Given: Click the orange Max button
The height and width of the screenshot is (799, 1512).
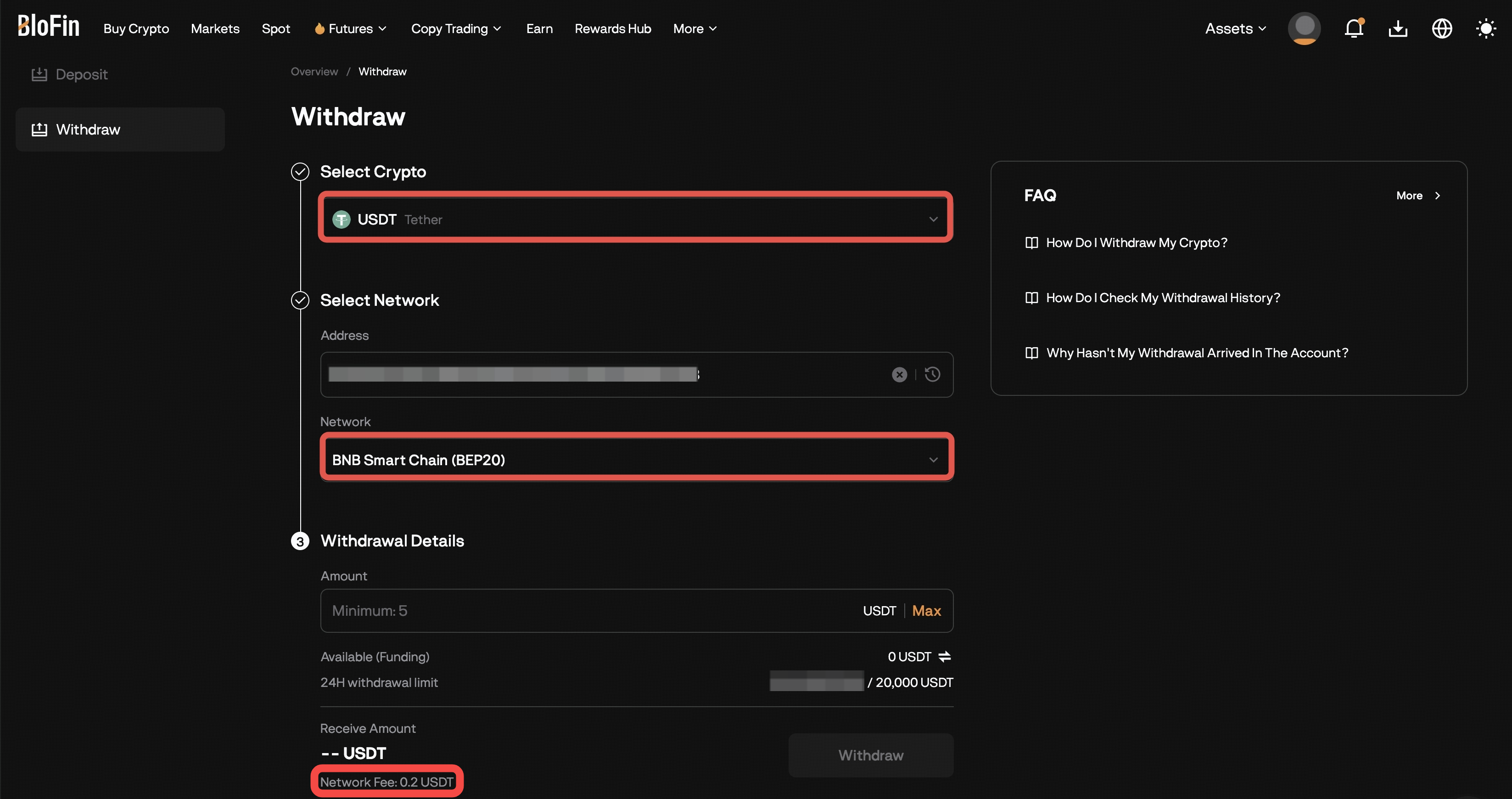Looking at the screenshot, I should pyautogui.click(x=926, y=611).
